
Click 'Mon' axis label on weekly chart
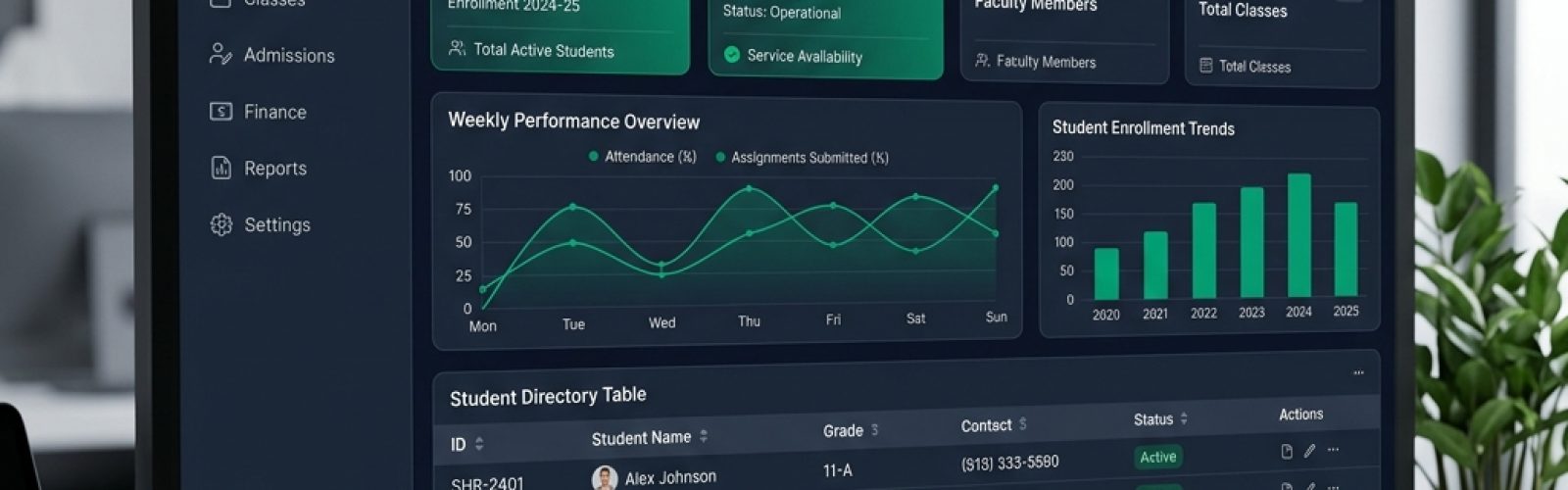(482, 326)
